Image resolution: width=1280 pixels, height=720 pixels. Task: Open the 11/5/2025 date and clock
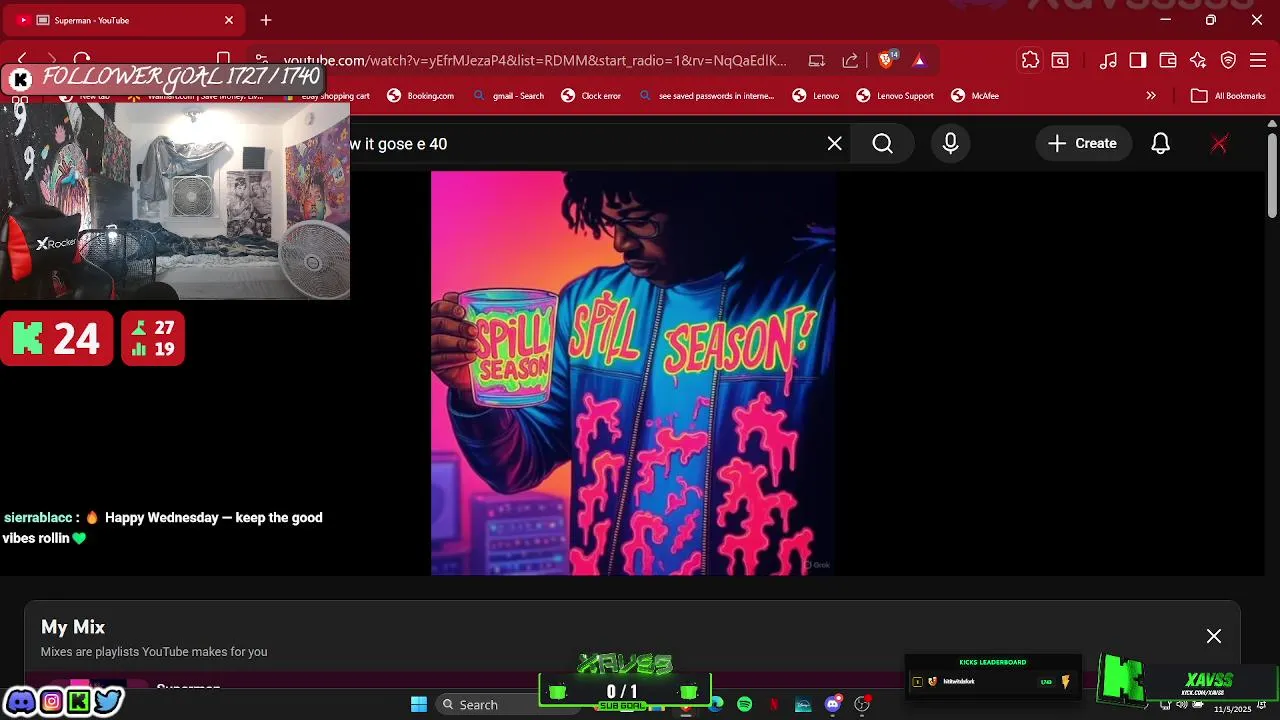(1233, 708)
